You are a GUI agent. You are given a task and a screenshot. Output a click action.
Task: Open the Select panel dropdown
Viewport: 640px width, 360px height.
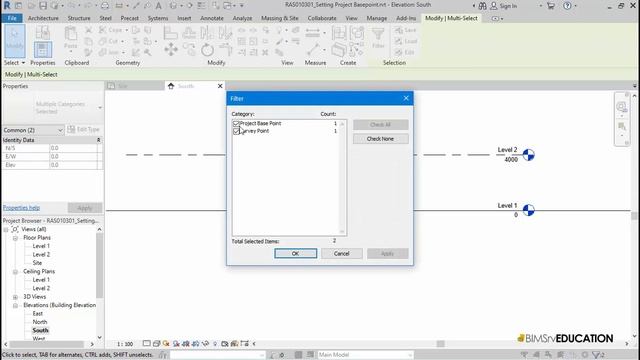pos(14,63)
